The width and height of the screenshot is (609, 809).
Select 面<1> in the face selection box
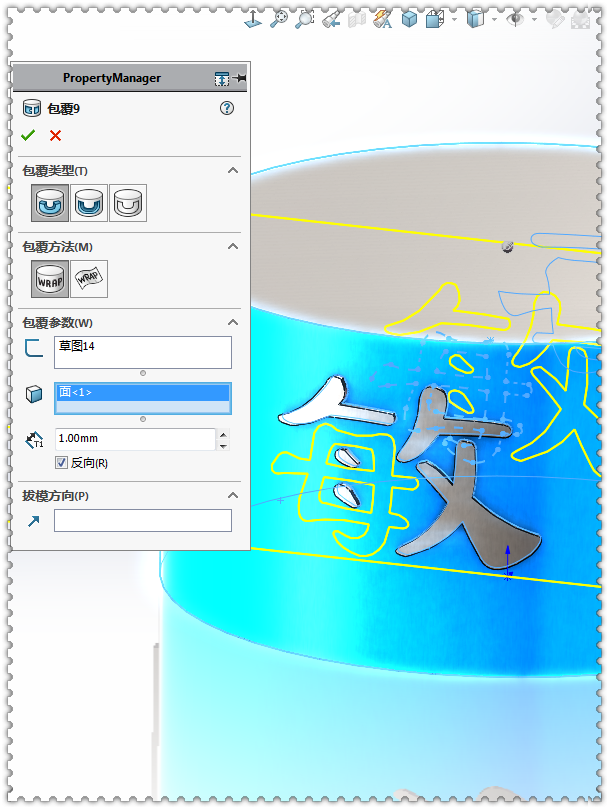143,392
